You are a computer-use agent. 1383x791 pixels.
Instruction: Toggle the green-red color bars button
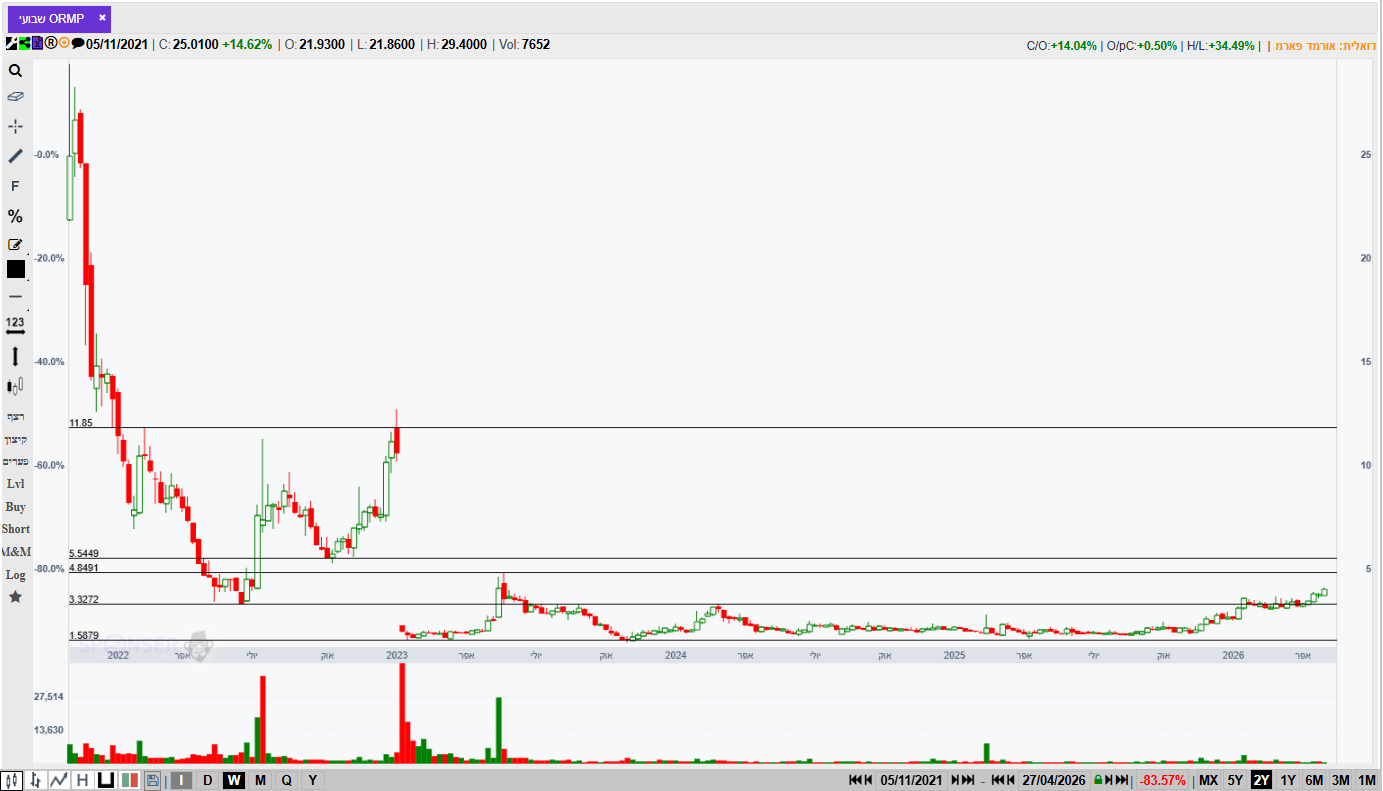129,780
